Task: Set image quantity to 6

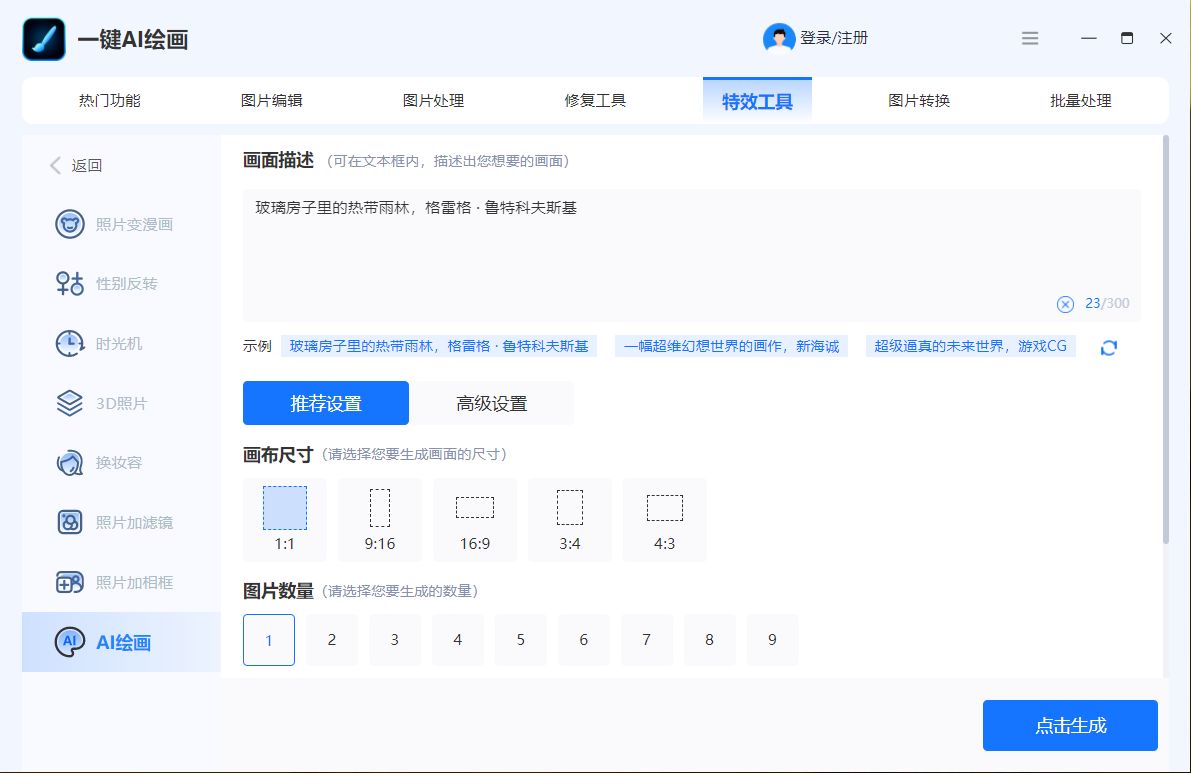Action: click(583, 640)
